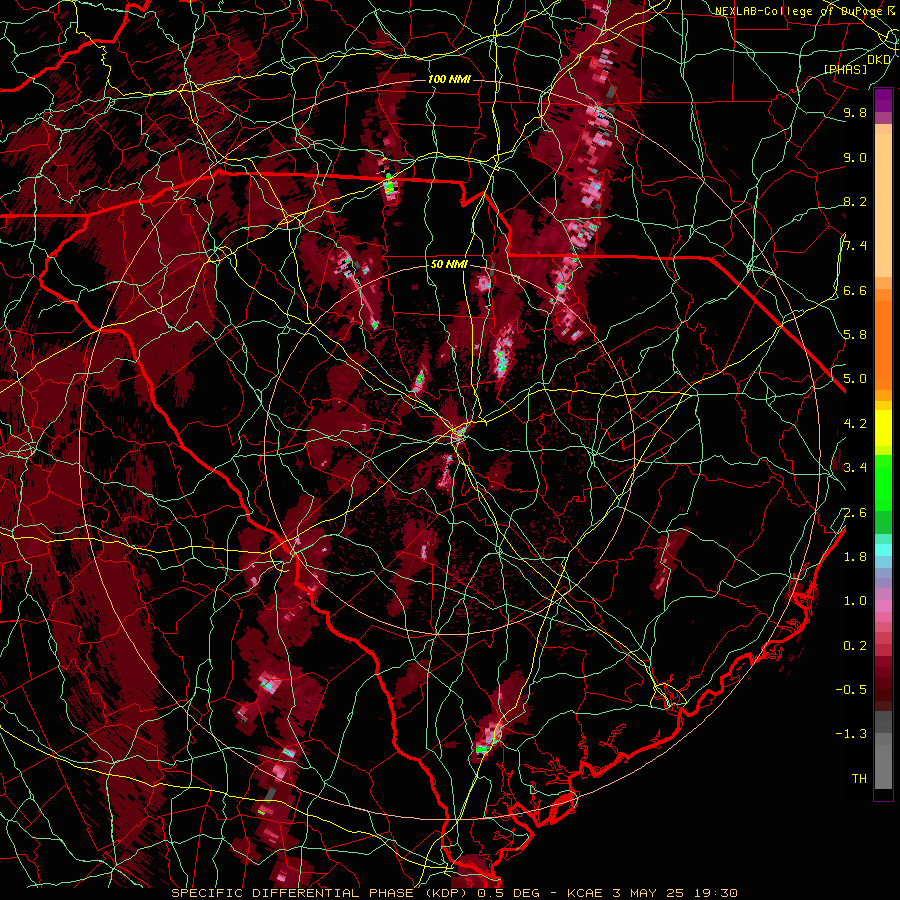900x900 pixels.
Task: Click the '1.8' value on the color scale
Action: [x=855, y=557]
